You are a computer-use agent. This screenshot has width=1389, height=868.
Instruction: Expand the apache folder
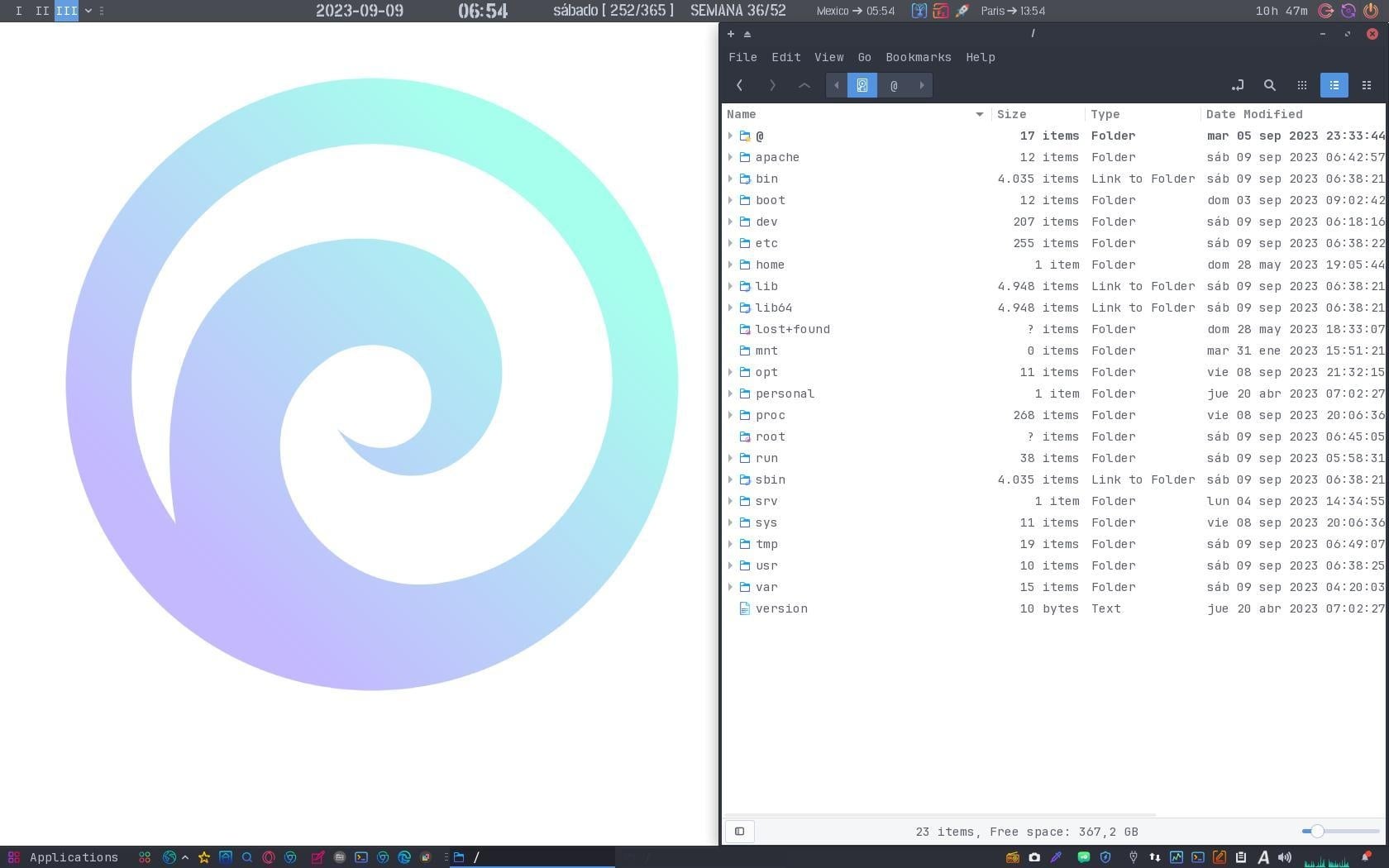730,157
